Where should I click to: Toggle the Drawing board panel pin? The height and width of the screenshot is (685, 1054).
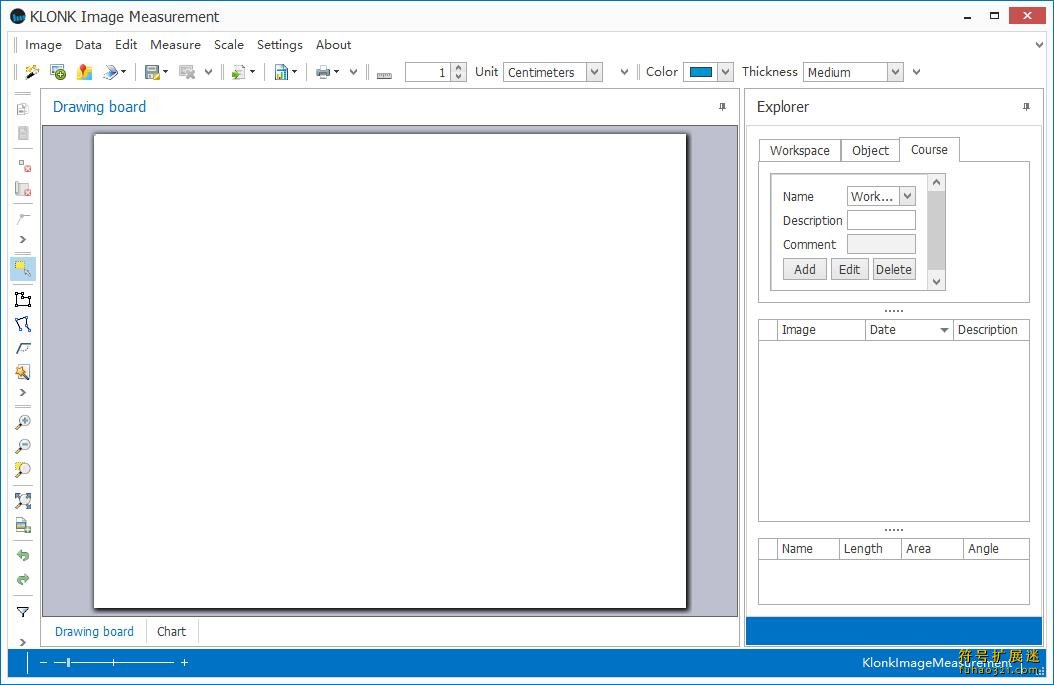click(x=722, y=107)
